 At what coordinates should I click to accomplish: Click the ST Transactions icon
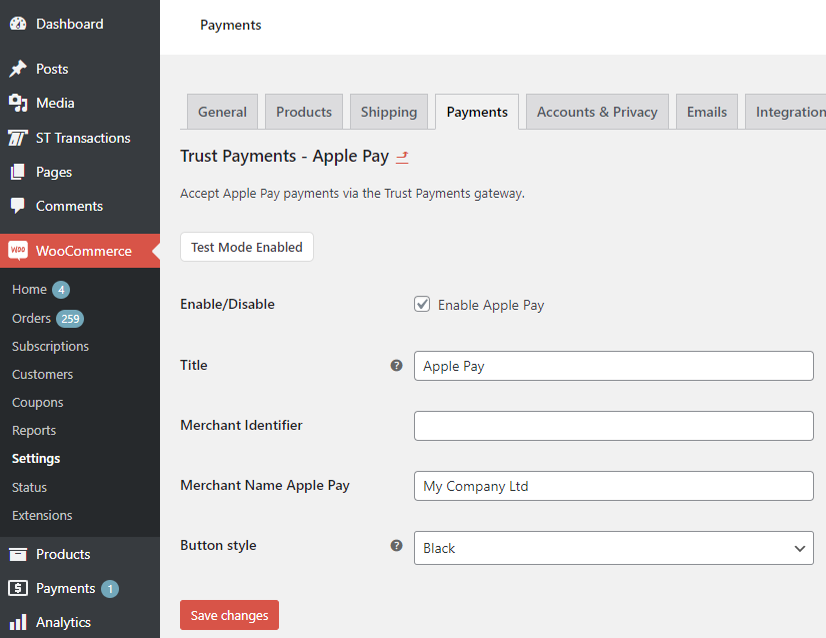18,138
